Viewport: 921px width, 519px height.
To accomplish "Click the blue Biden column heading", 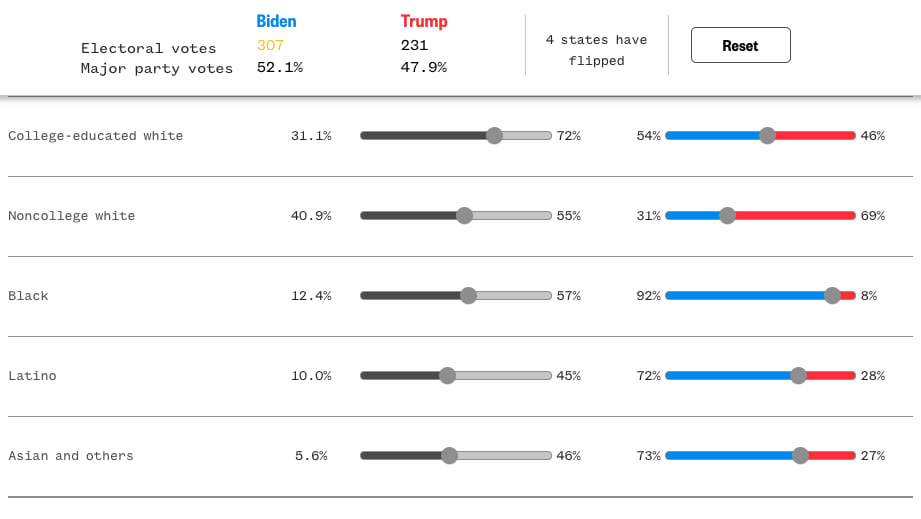I will point(276,21).
